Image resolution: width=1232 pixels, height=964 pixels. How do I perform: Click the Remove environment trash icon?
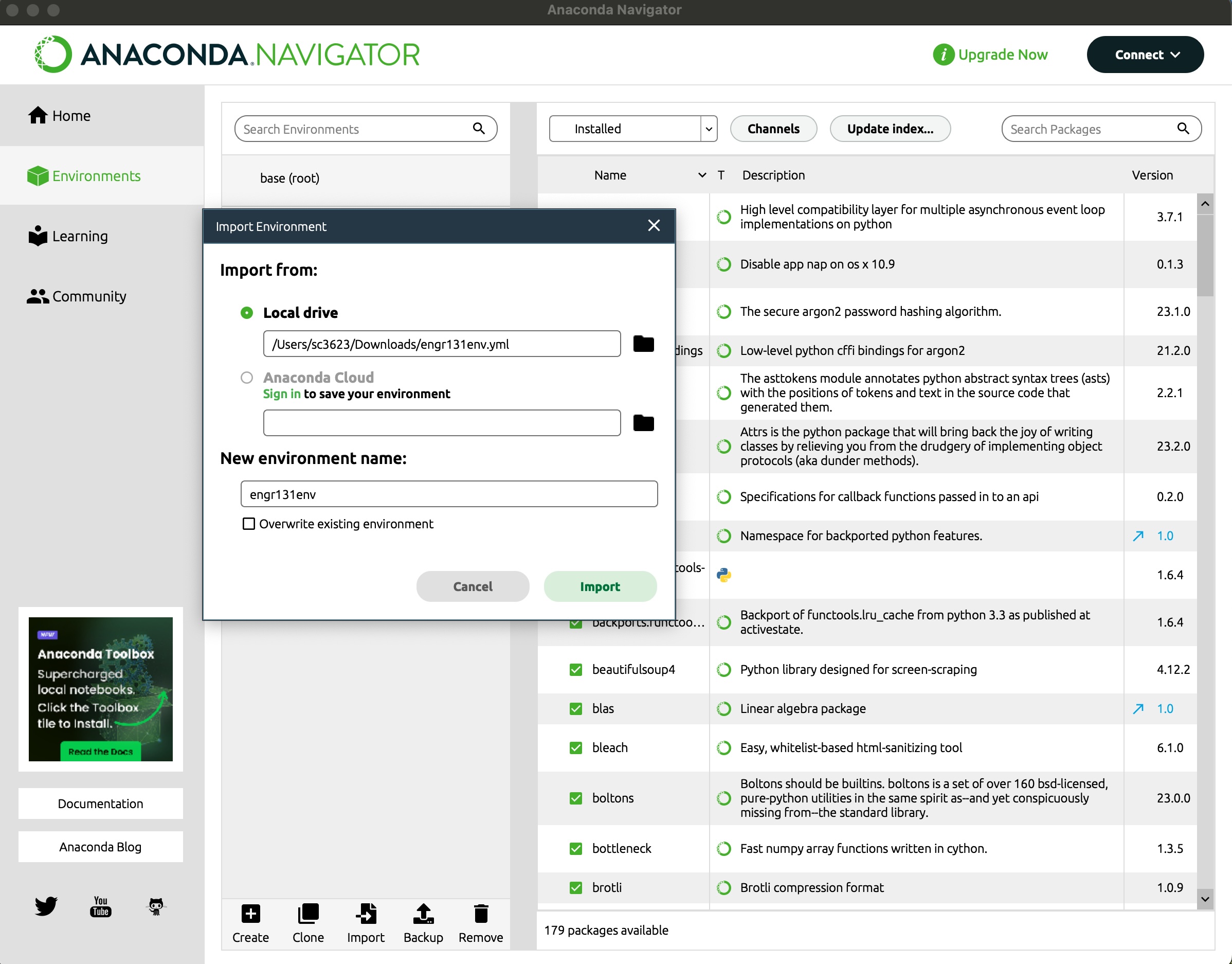click(481, 914)
